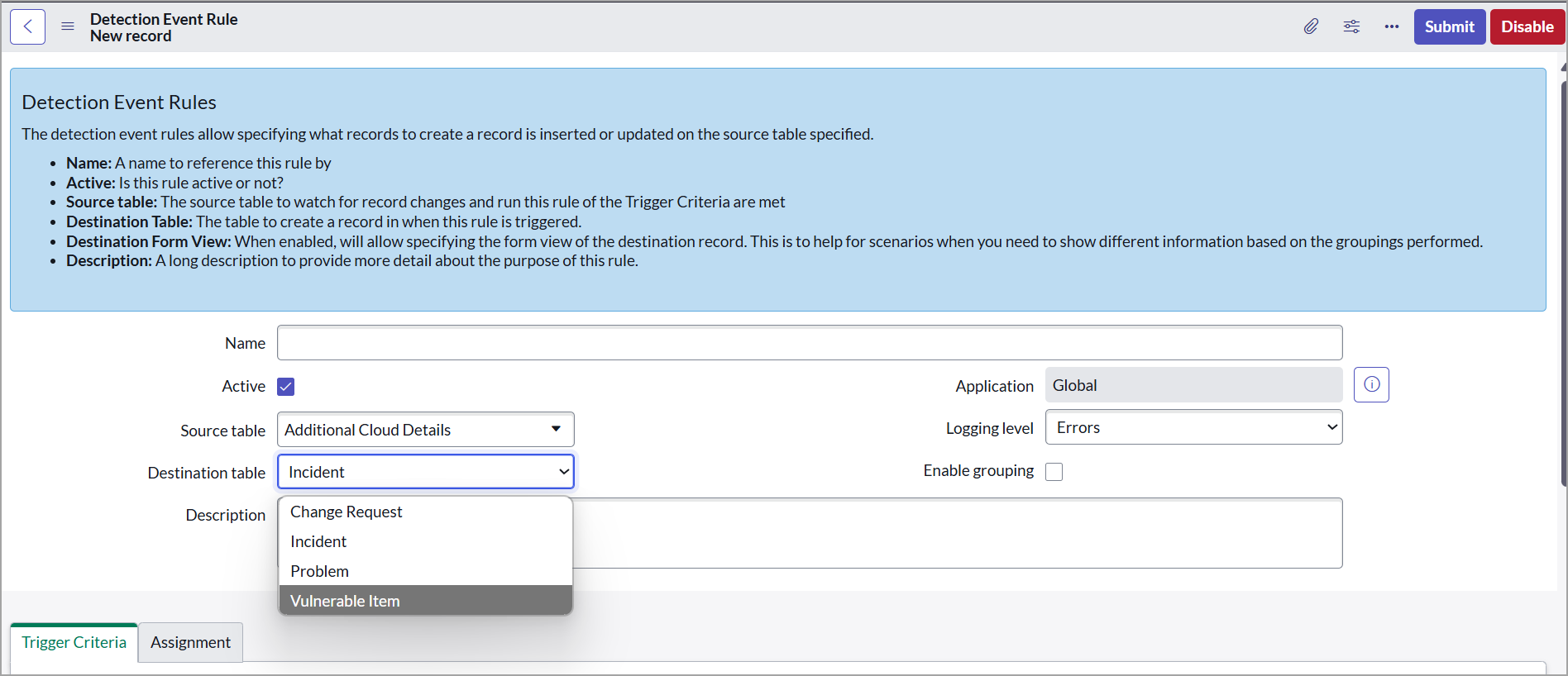
Task: Submit the new Detection Event Rule
Action: pyautogui.click(x=1449, y=26)
